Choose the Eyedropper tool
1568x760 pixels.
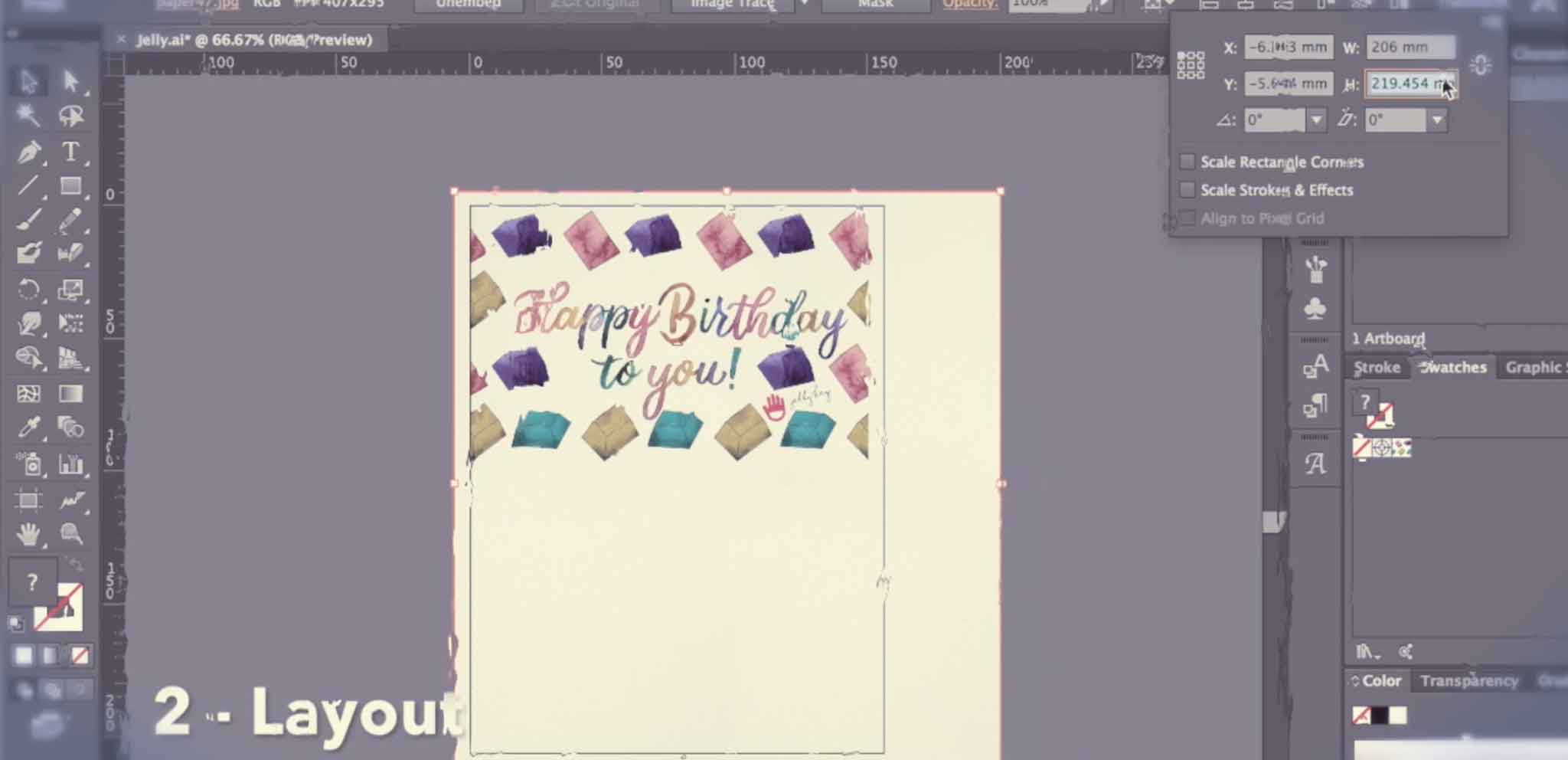[x=29, y=427]
